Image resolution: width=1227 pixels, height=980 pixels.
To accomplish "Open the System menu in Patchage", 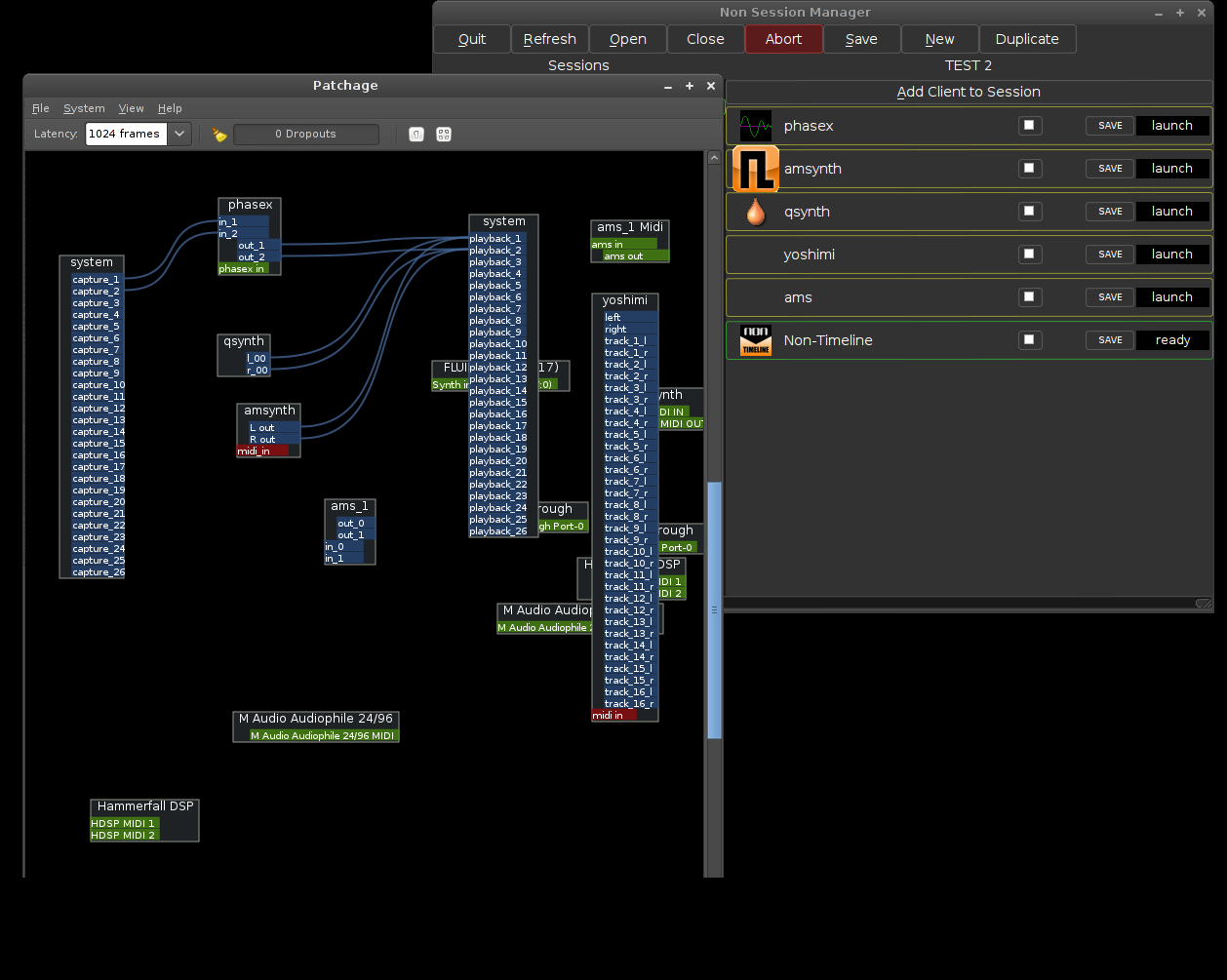I will tap(84, 108).
